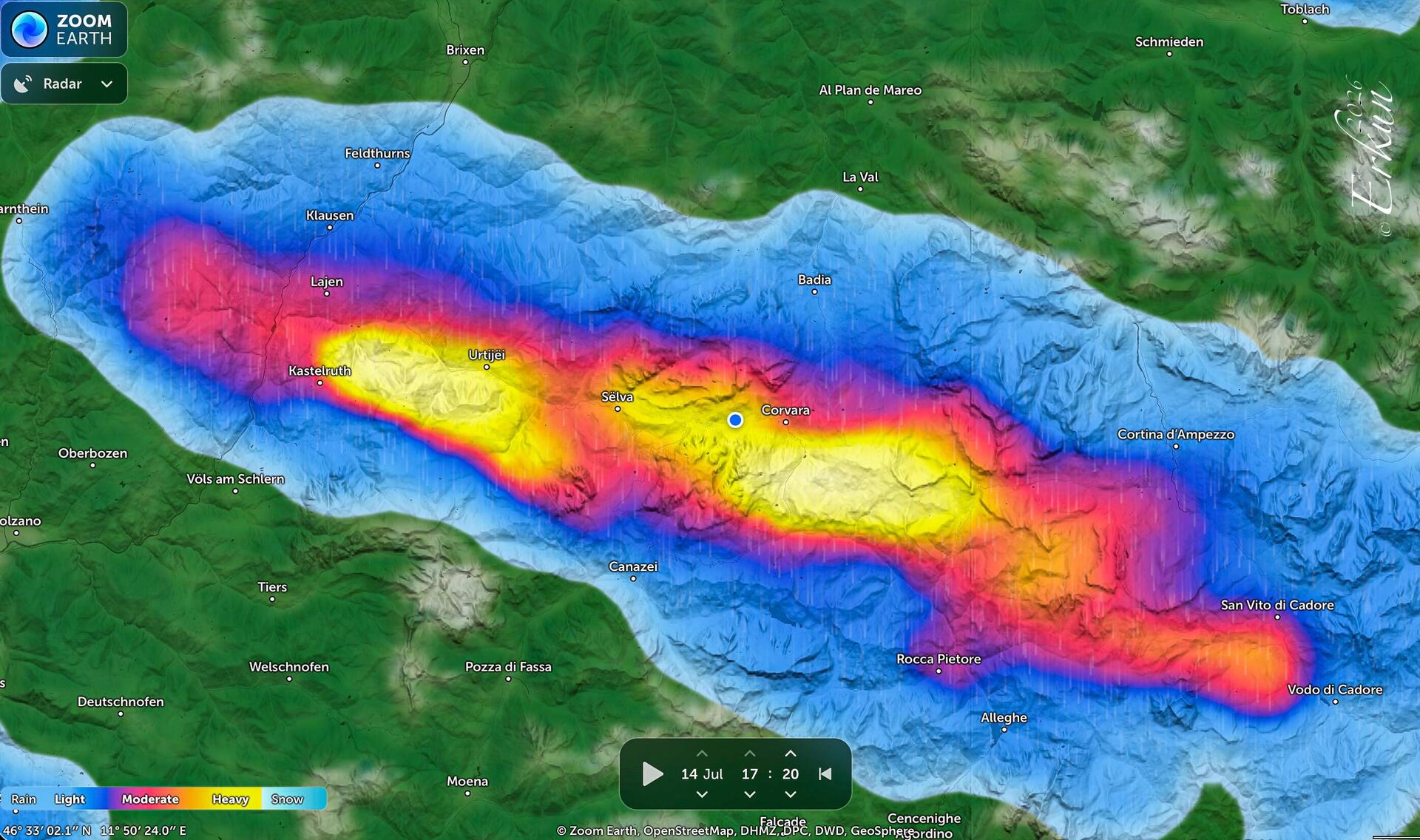1420x840 pixels.
Task: Click the Corvara town label
Action: 785,410
